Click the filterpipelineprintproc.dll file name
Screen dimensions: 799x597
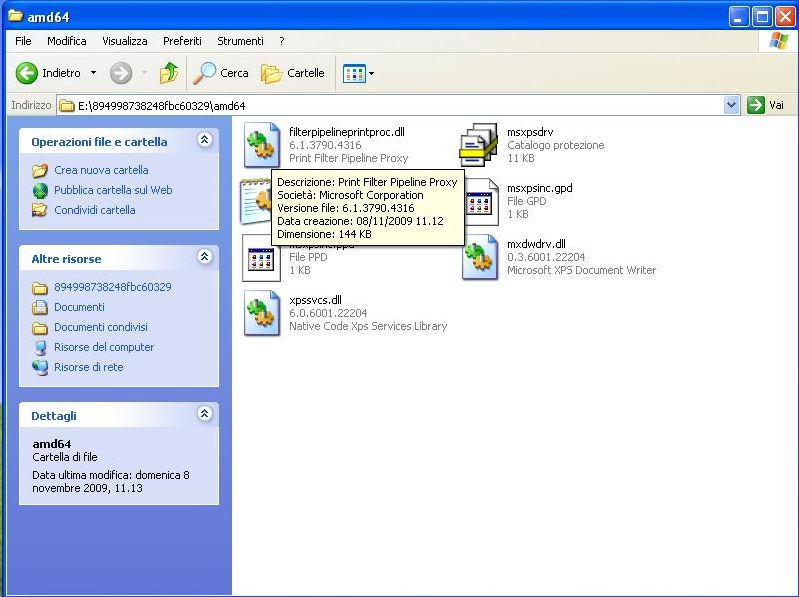point(347,132)
